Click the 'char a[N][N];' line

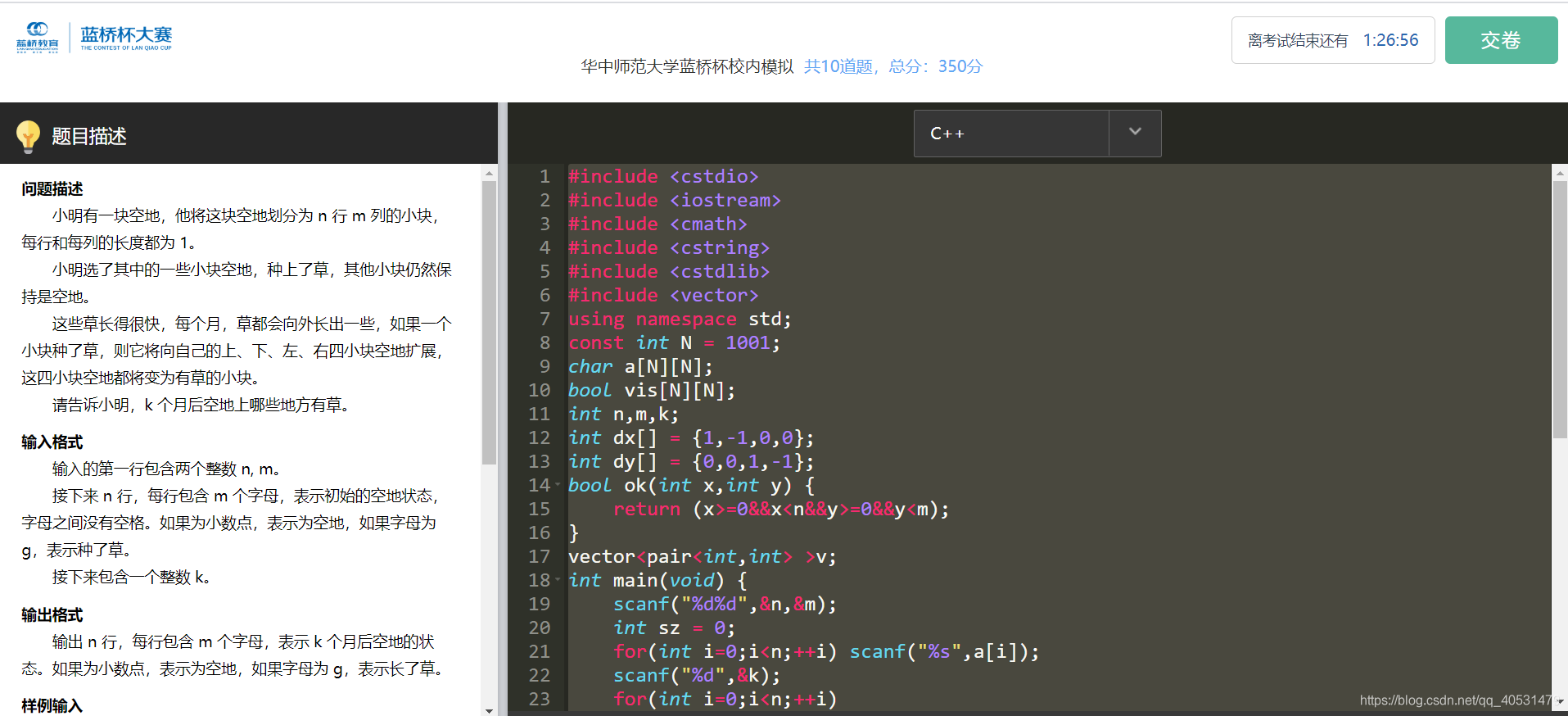[x=640, y=366]
